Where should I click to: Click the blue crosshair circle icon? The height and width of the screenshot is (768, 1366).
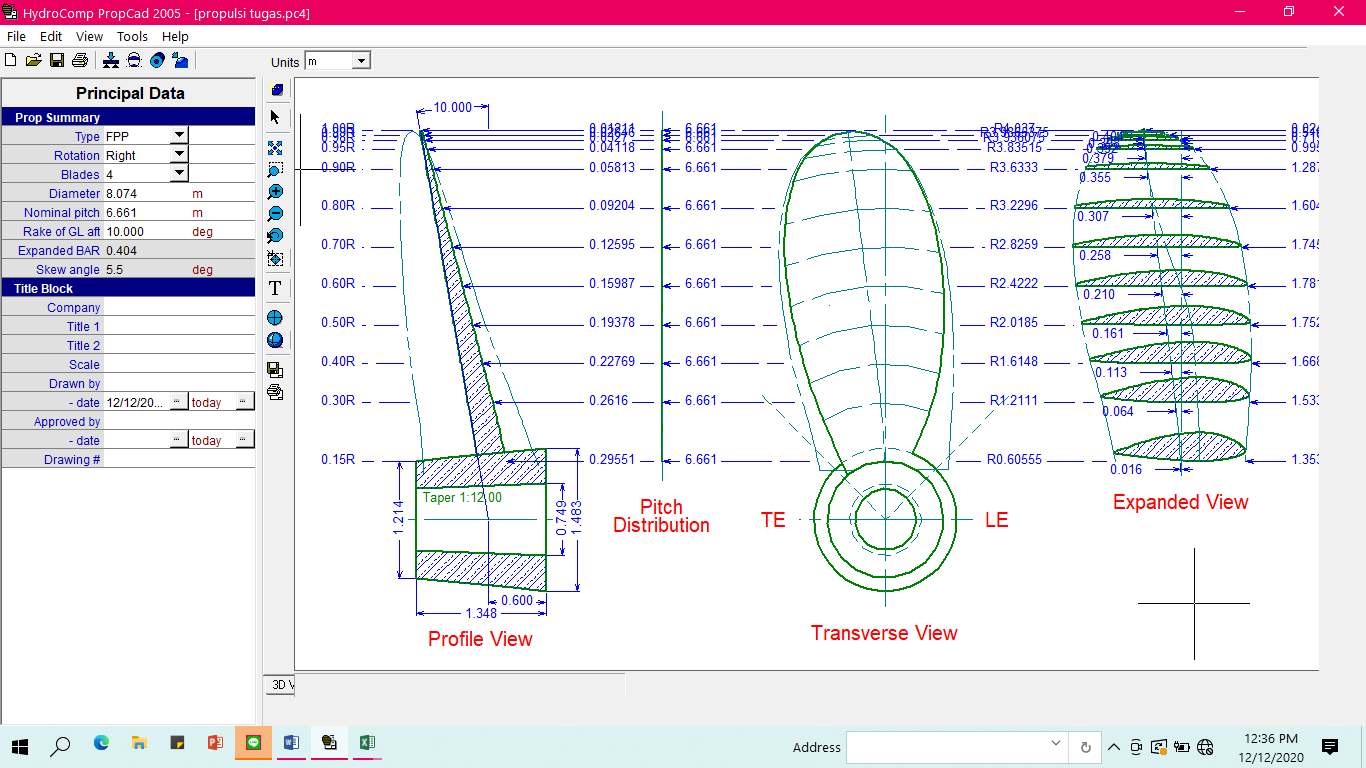[x=276, y=318]
